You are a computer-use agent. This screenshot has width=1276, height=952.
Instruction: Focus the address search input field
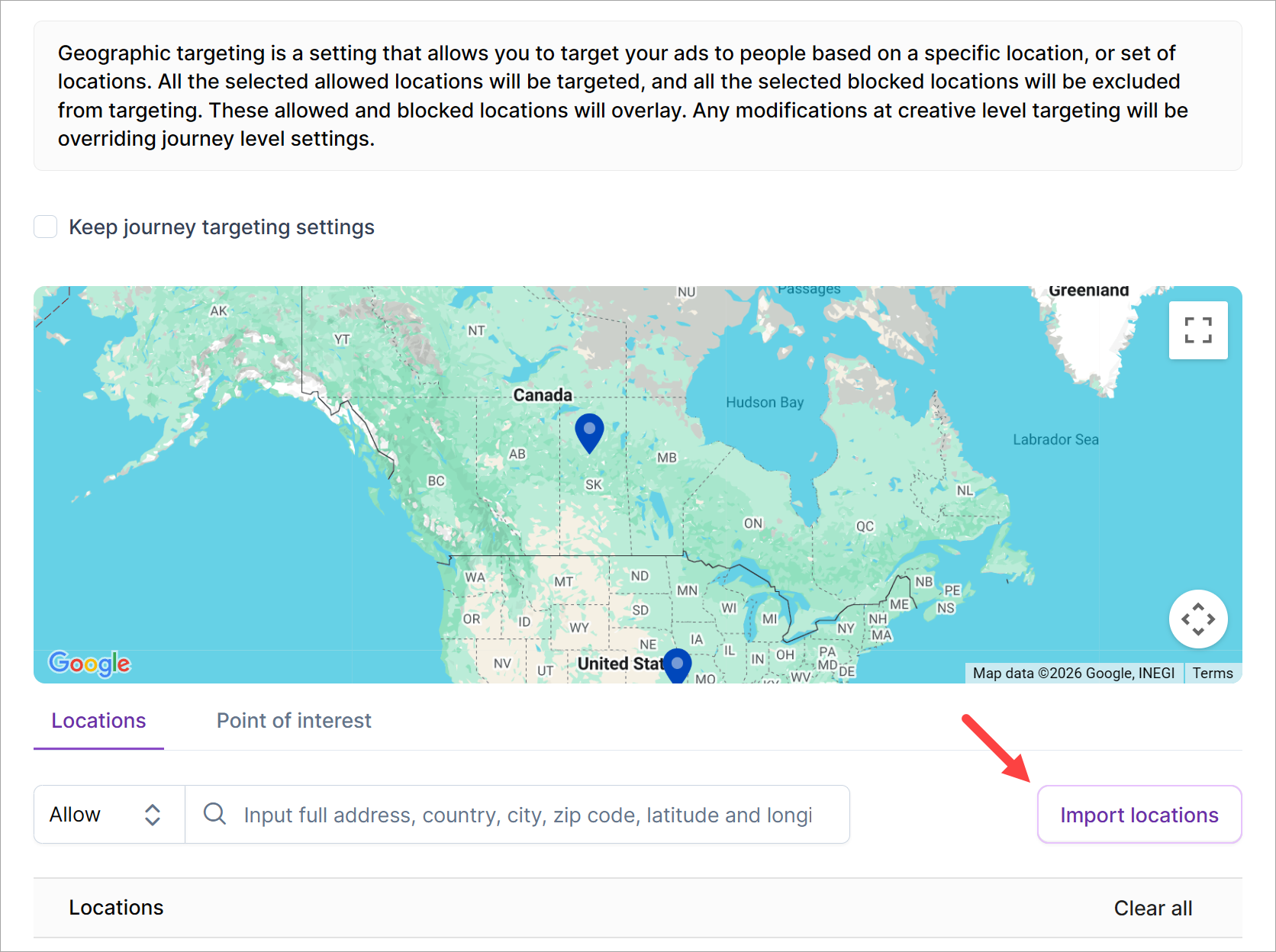click(x=528, y=815)
